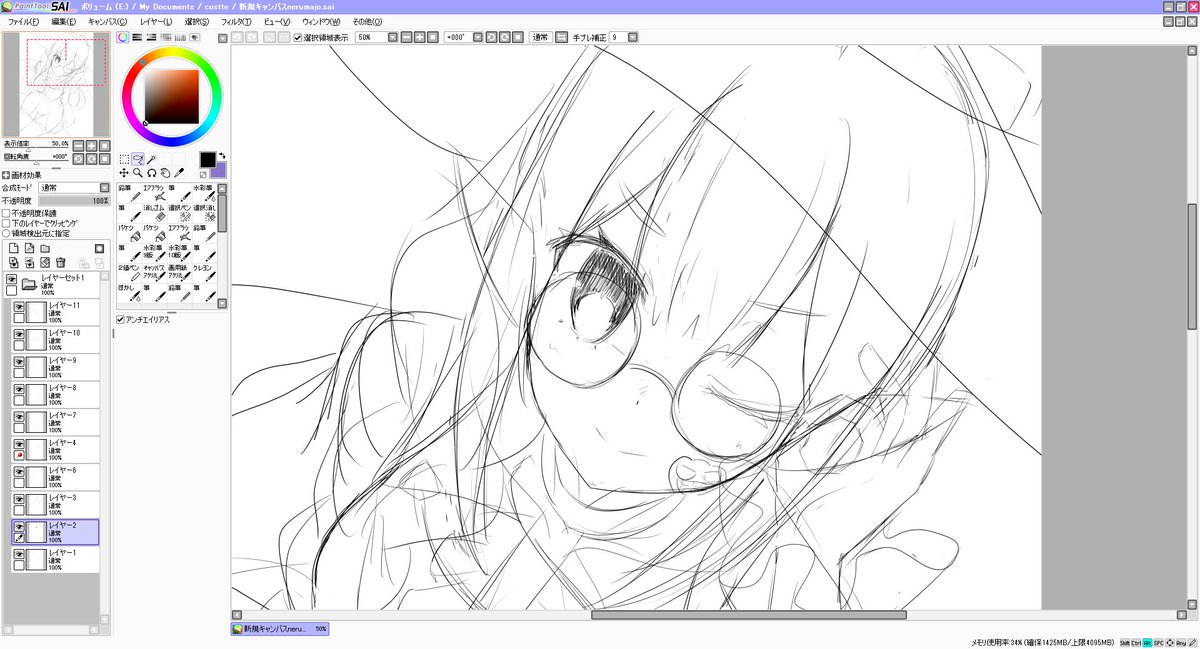Toggle 選択領域表示 checkbox in toolbar
This screenshot has width=1200, height=649.
pyautogui.click(x=297, y=37)
